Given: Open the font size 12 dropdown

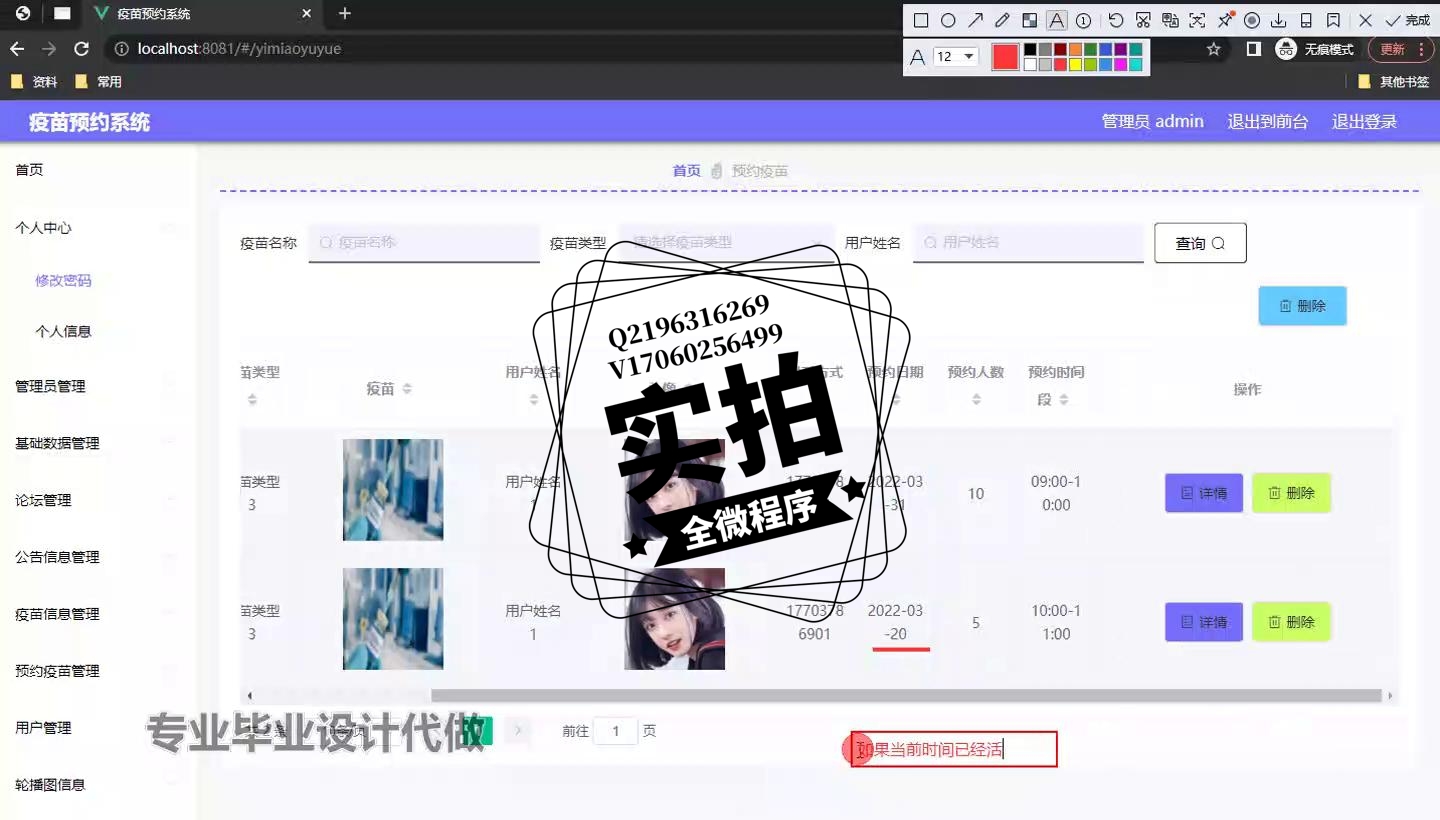Looking at the screenshot, I should [956, 57].
